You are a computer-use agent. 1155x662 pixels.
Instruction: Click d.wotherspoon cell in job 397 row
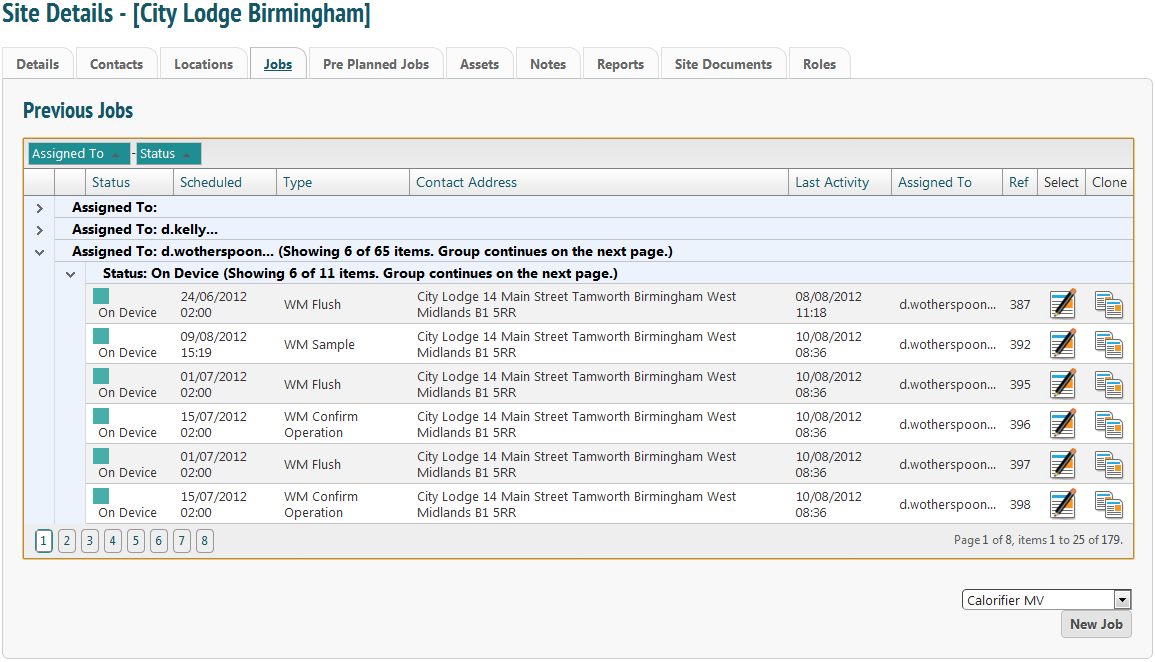coord(947,465)
